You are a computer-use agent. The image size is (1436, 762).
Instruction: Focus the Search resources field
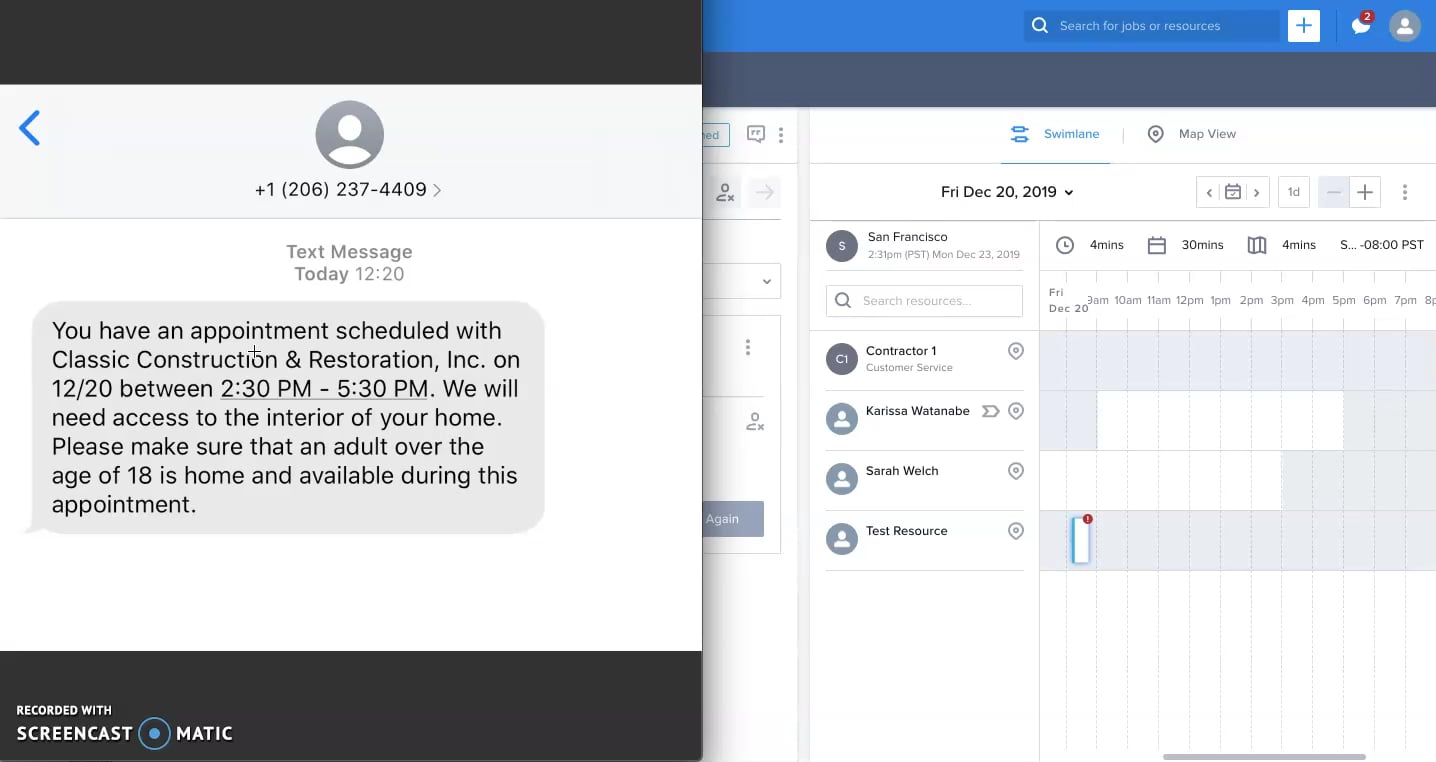click(x=924, y=301)
